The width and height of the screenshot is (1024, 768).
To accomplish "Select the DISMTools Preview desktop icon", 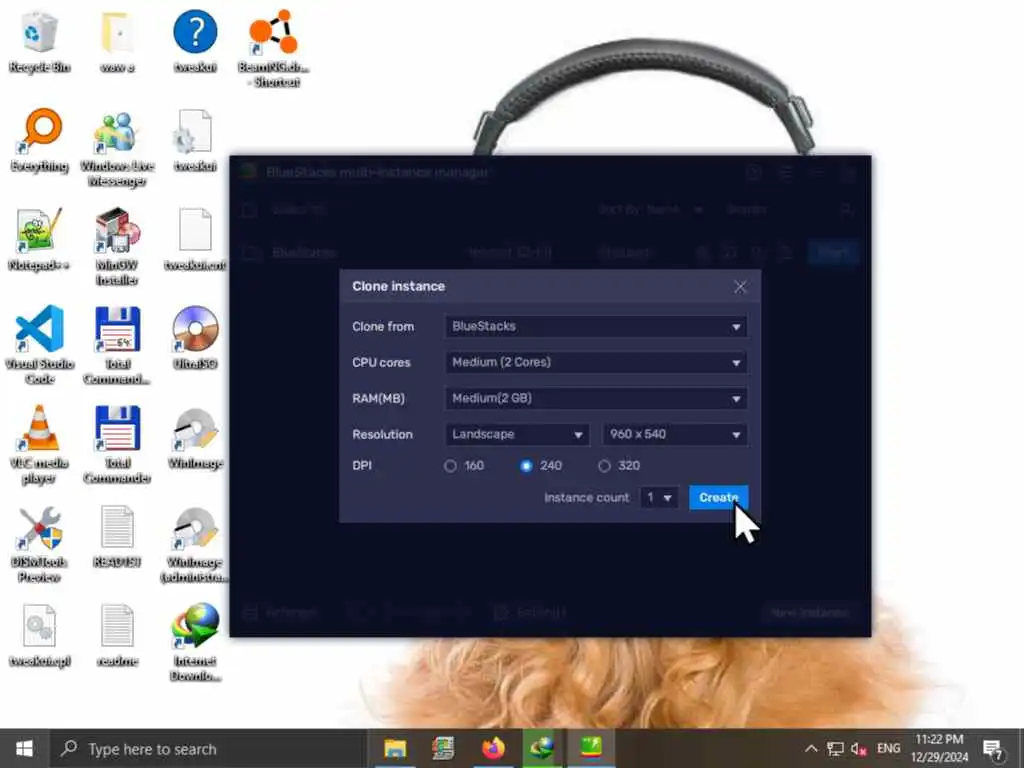I will pyautogui.click(x=39, y=545).
